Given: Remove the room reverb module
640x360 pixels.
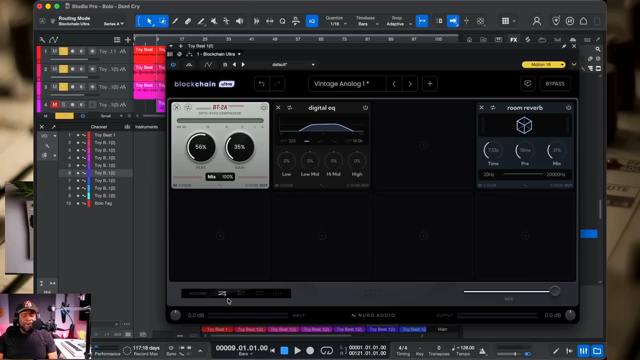Looking at the screenshot, I should [x=481, y=108].
